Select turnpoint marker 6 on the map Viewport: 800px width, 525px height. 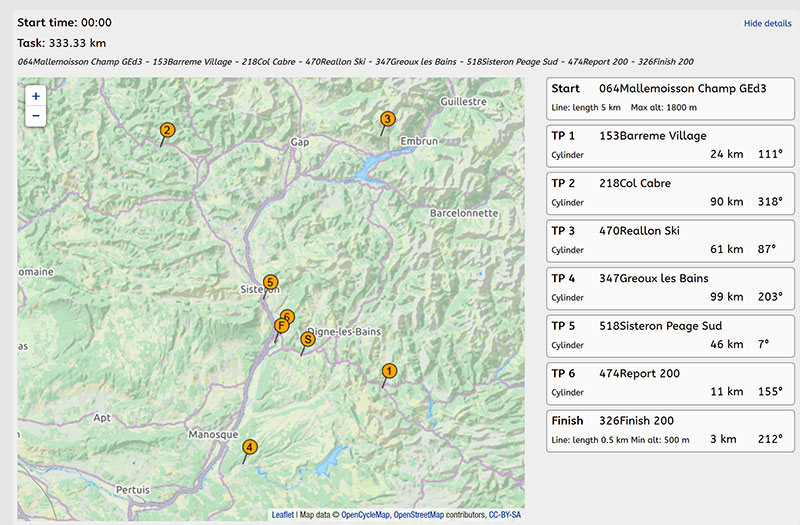[289, 315]
